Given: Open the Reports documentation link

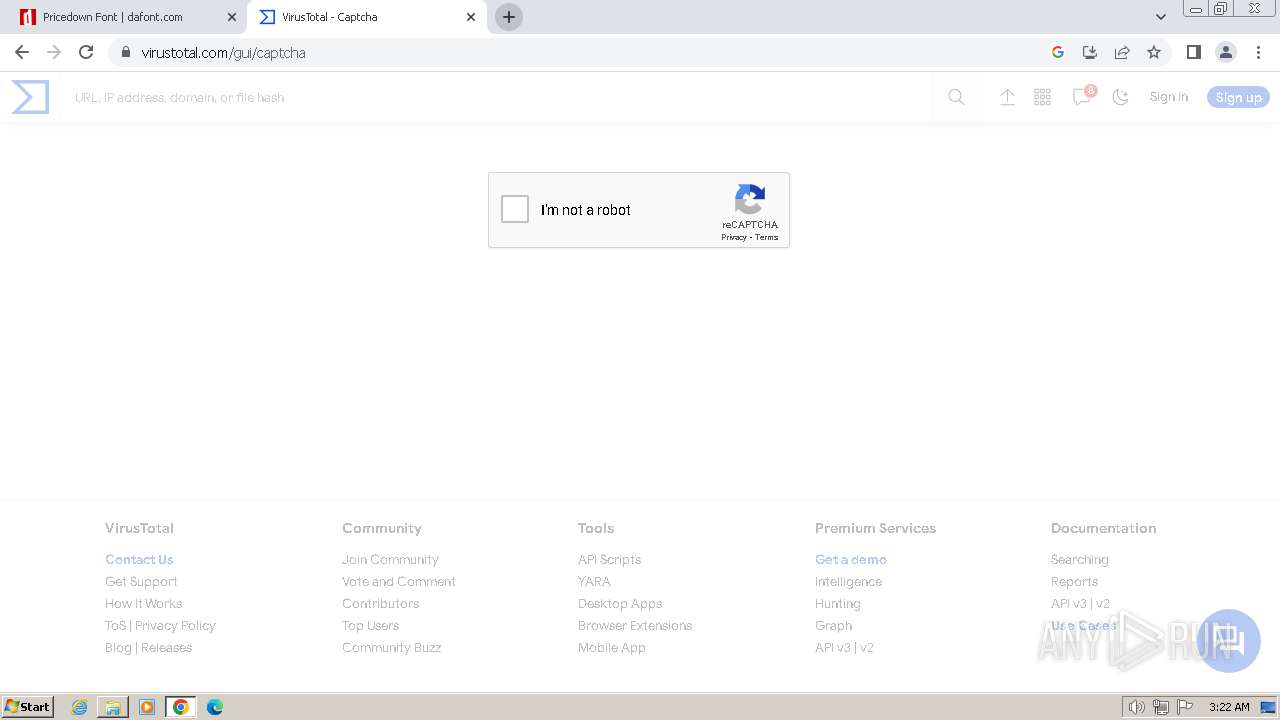Looking at the screenshot, I should coord(1074,581).
